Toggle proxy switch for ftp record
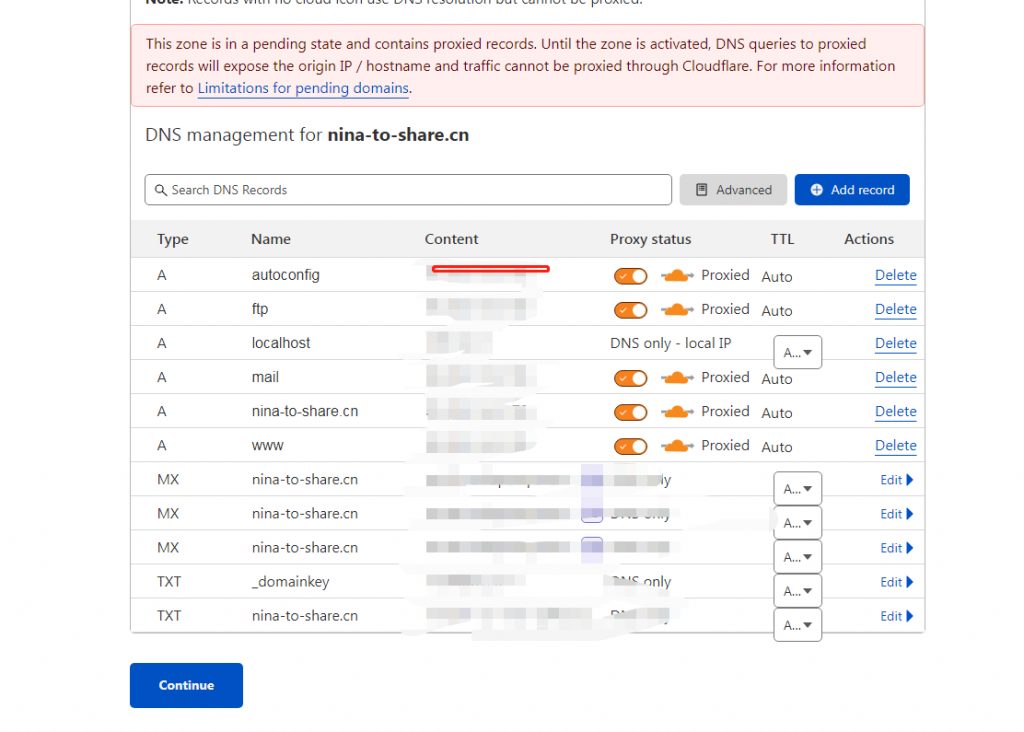The image size is (1024, 732). [630, 310]
